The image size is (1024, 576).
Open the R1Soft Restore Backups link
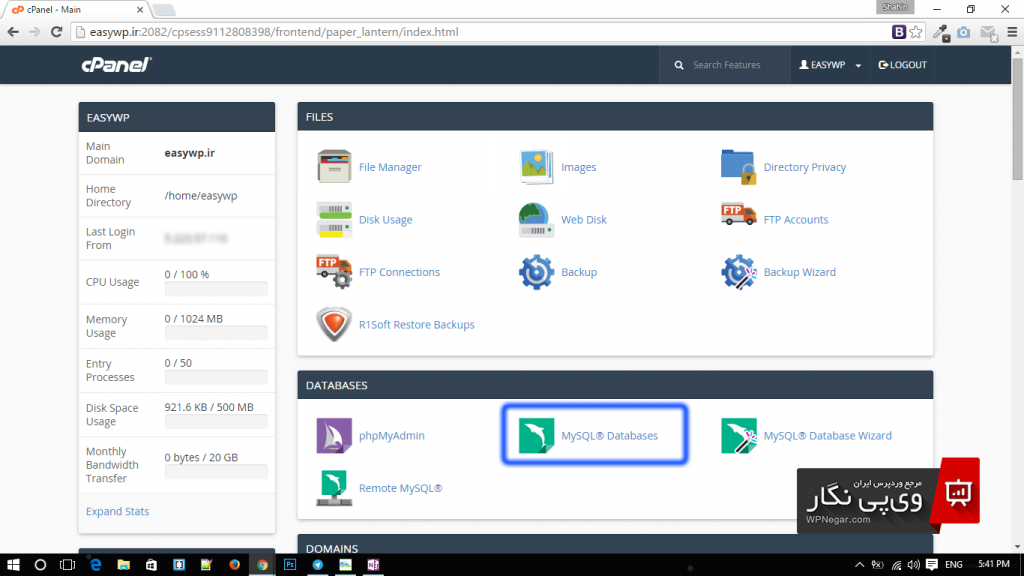[417, 325]
